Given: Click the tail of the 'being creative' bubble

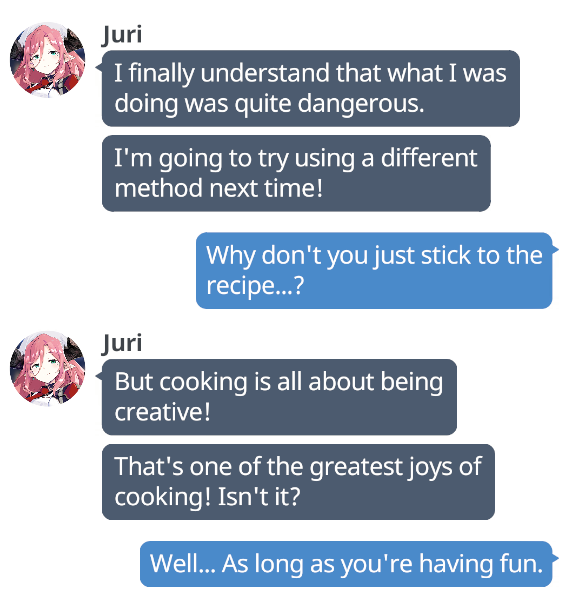Looking at the screenshot, I should 99,376.
